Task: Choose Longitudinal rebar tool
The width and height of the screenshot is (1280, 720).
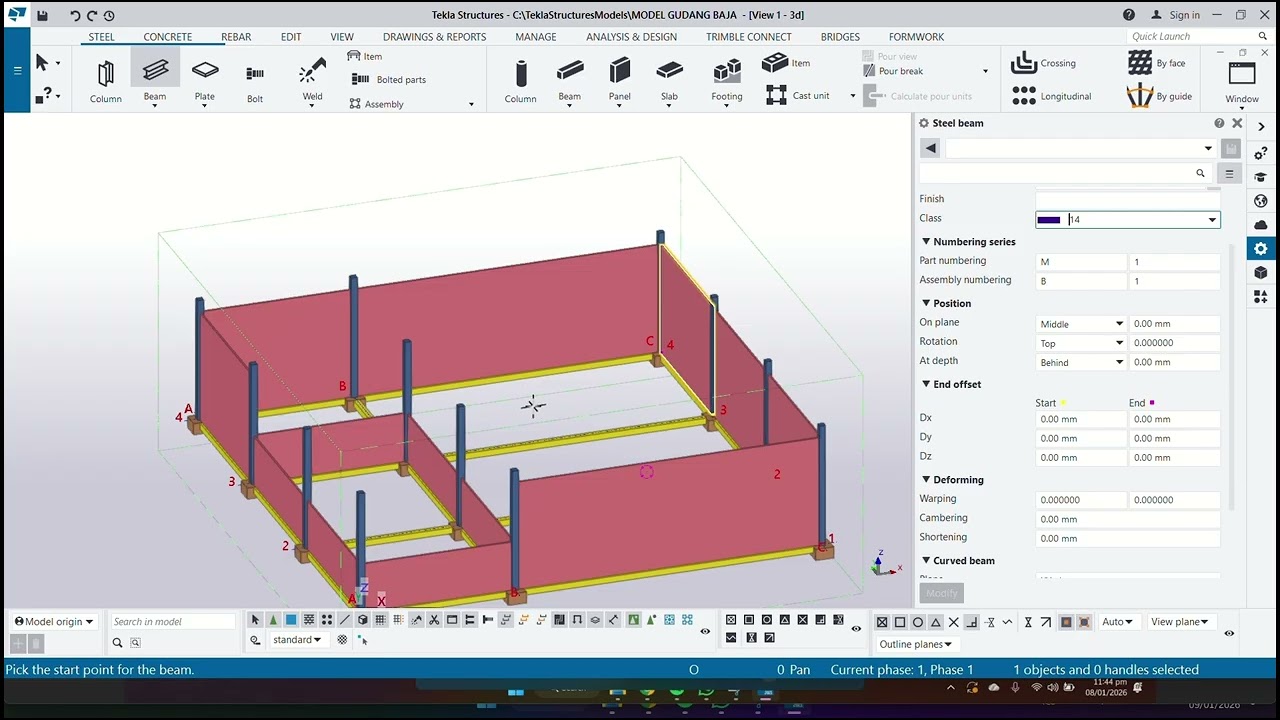Action: [x=1051, y=96]
